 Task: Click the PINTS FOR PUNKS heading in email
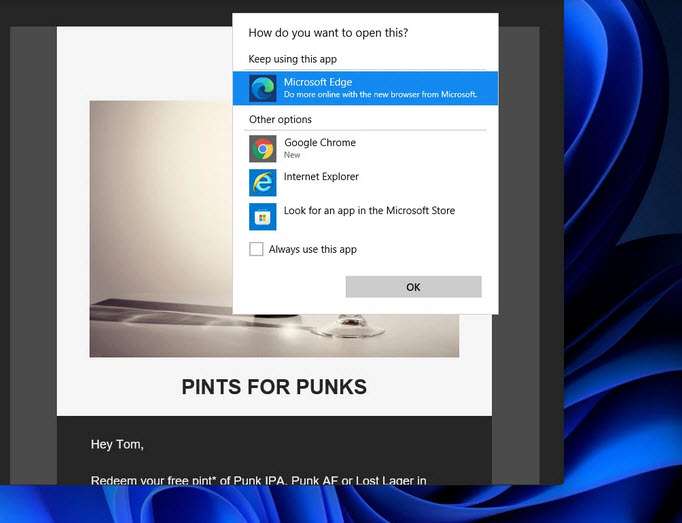[x=274, y=387]
